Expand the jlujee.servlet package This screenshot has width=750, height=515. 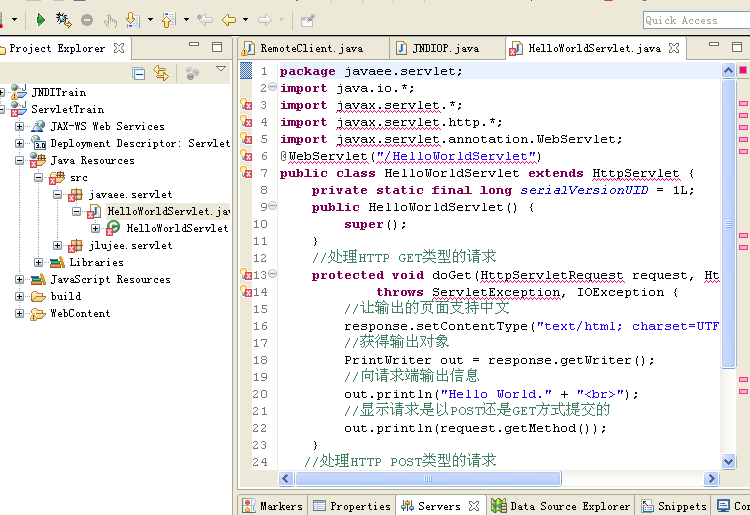(x=57, y=245)
